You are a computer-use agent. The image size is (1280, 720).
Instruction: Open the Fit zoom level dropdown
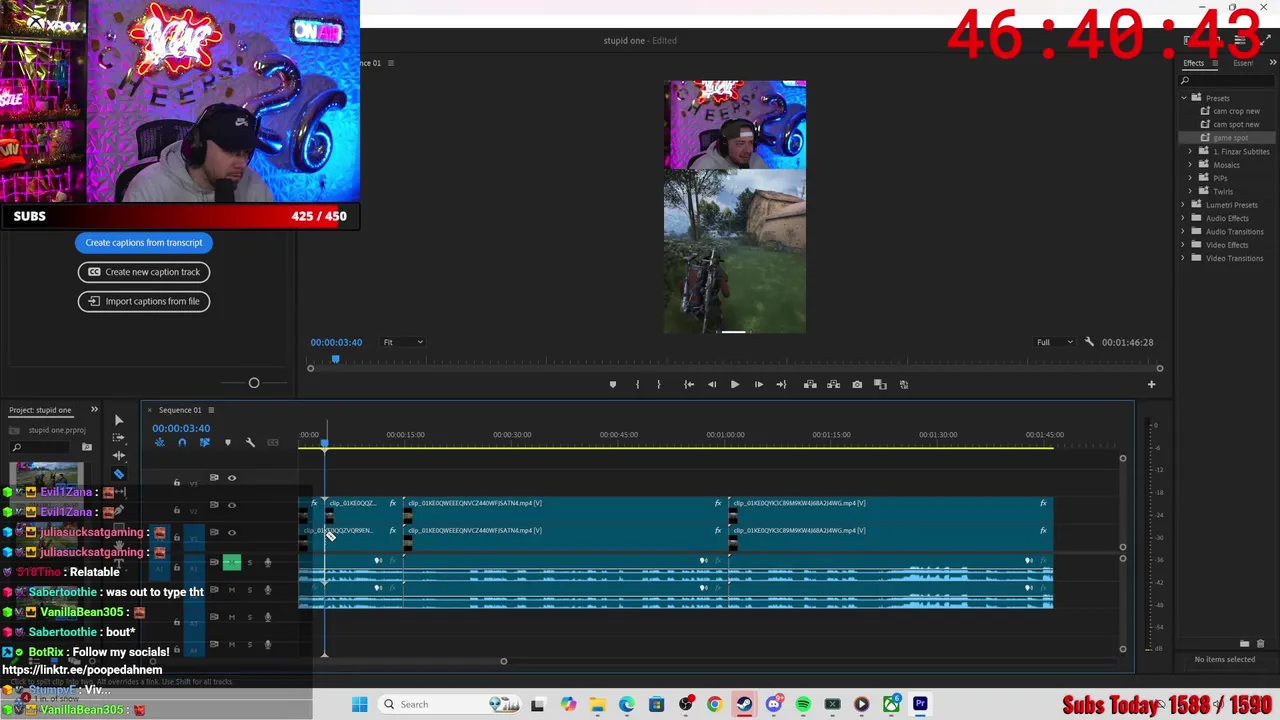tap(403, 342)
